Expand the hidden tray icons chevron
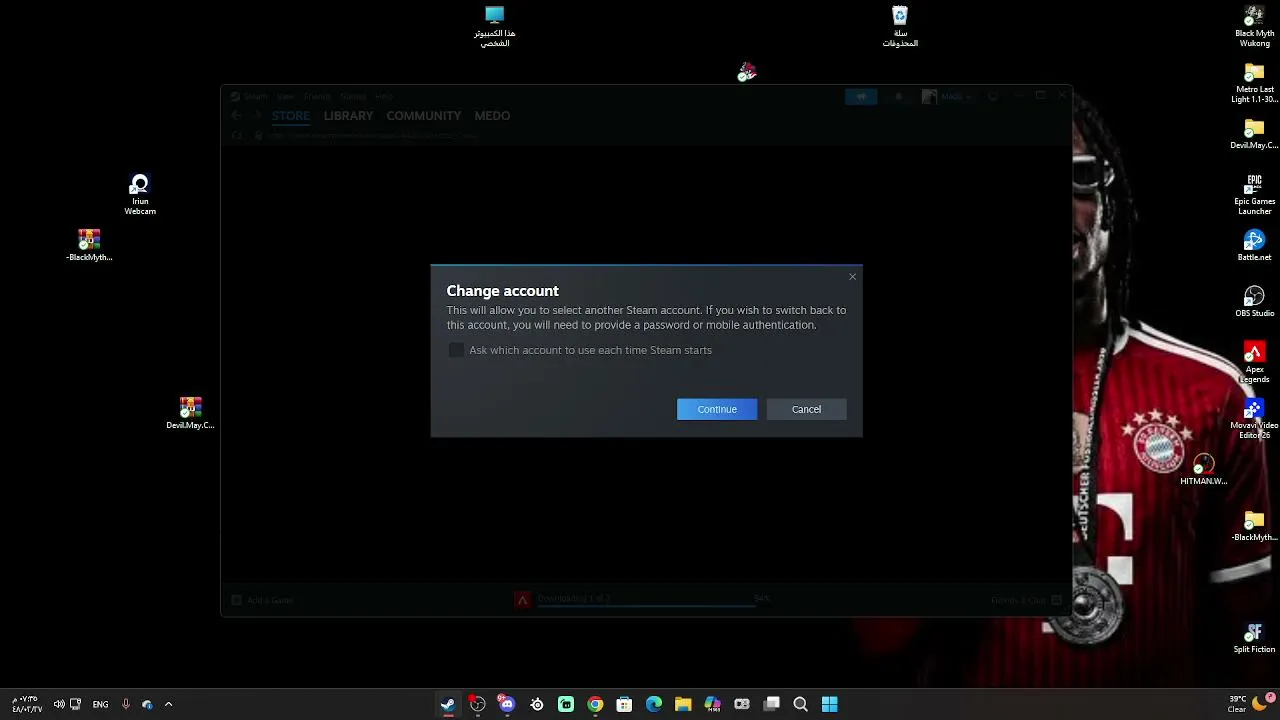The image size is (1280, 720). pyautogui.click(x=168, y=704)
